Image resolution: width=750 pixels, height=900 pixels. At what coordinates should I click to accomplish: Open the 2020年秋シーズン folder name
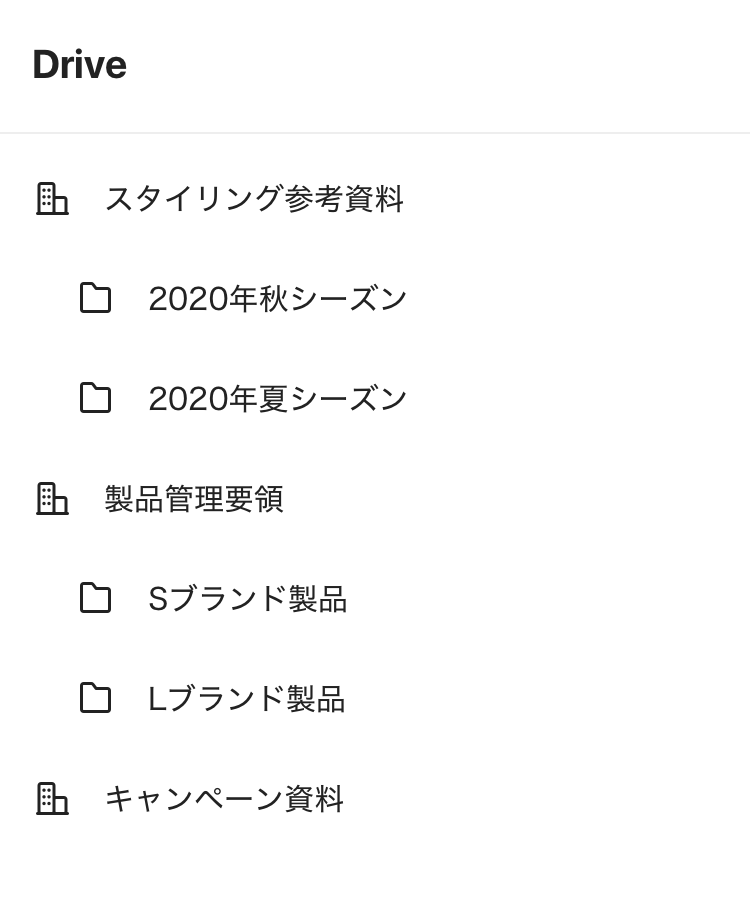278,298
